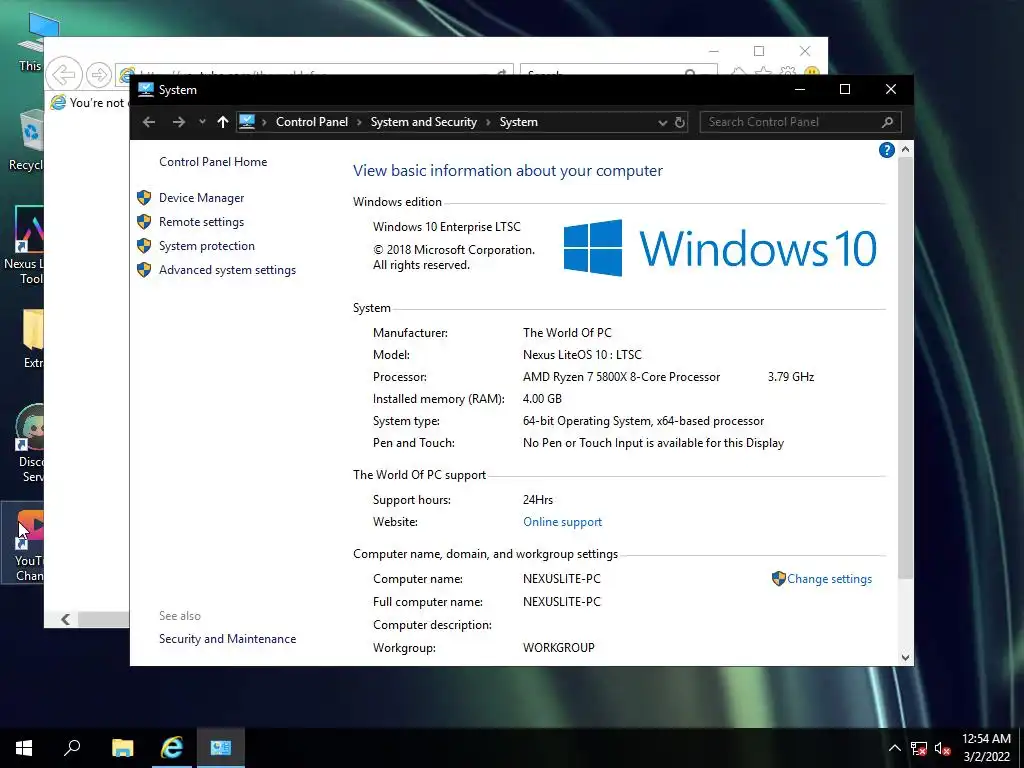
Task: Click the Windows 10 Enterprise LTSC text
Action: pos(447,227)
